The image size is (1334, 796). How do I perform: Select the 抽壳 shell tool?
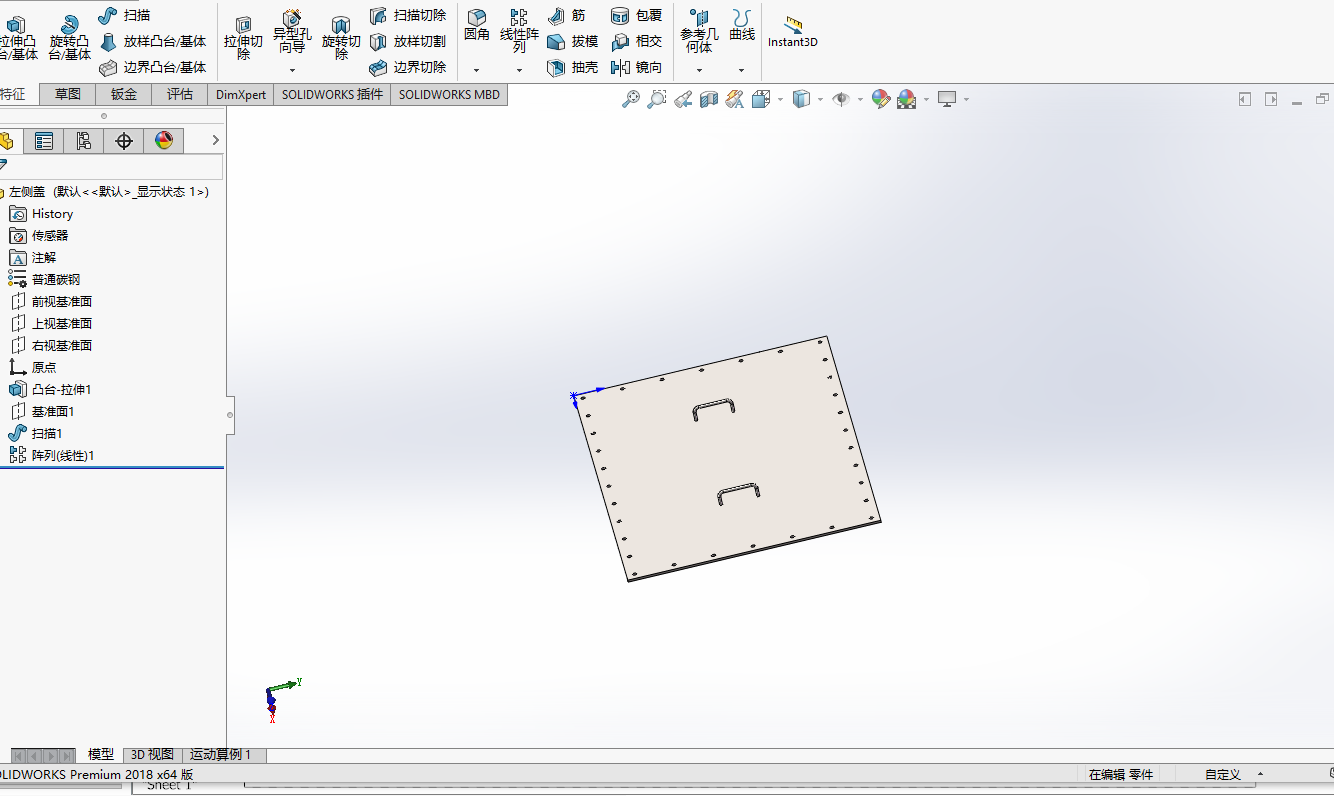tap(573, 67)
